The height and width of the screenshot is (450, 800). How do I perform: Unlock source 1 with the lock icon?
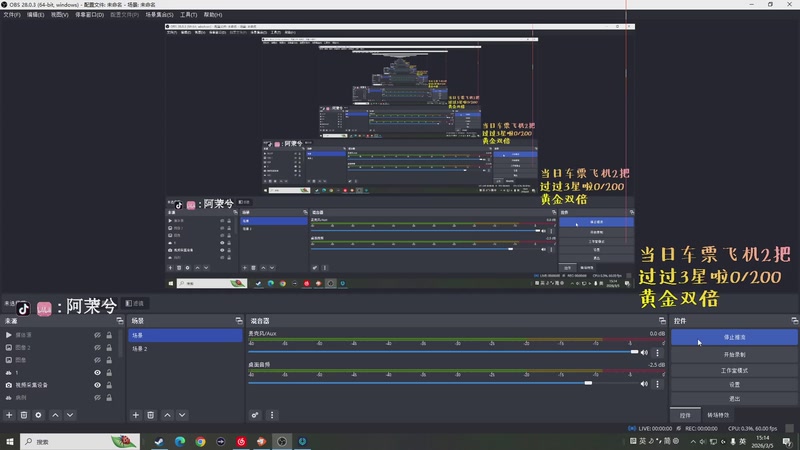click(109, 372)
